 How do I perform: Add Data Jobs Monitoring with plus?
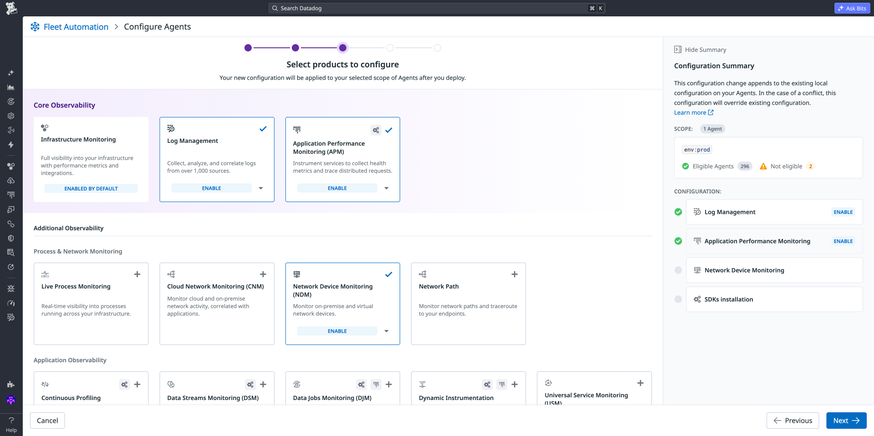tap(389, 384)
